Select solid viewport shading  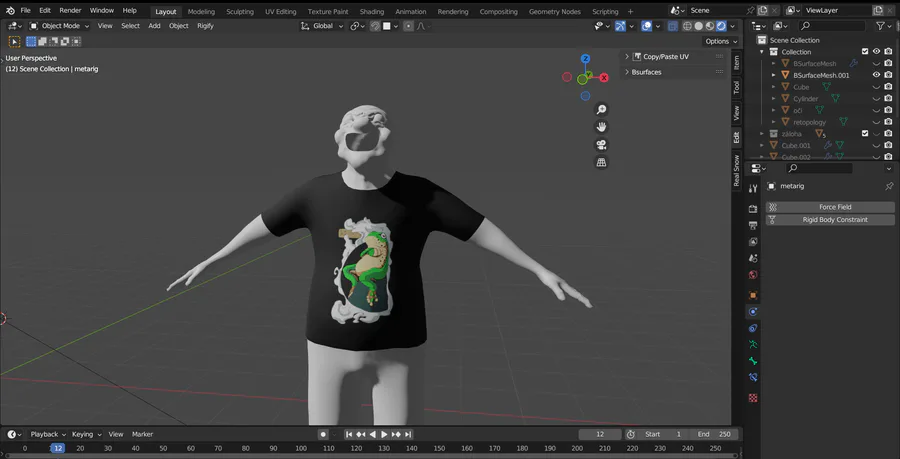(x=699, y=26)
